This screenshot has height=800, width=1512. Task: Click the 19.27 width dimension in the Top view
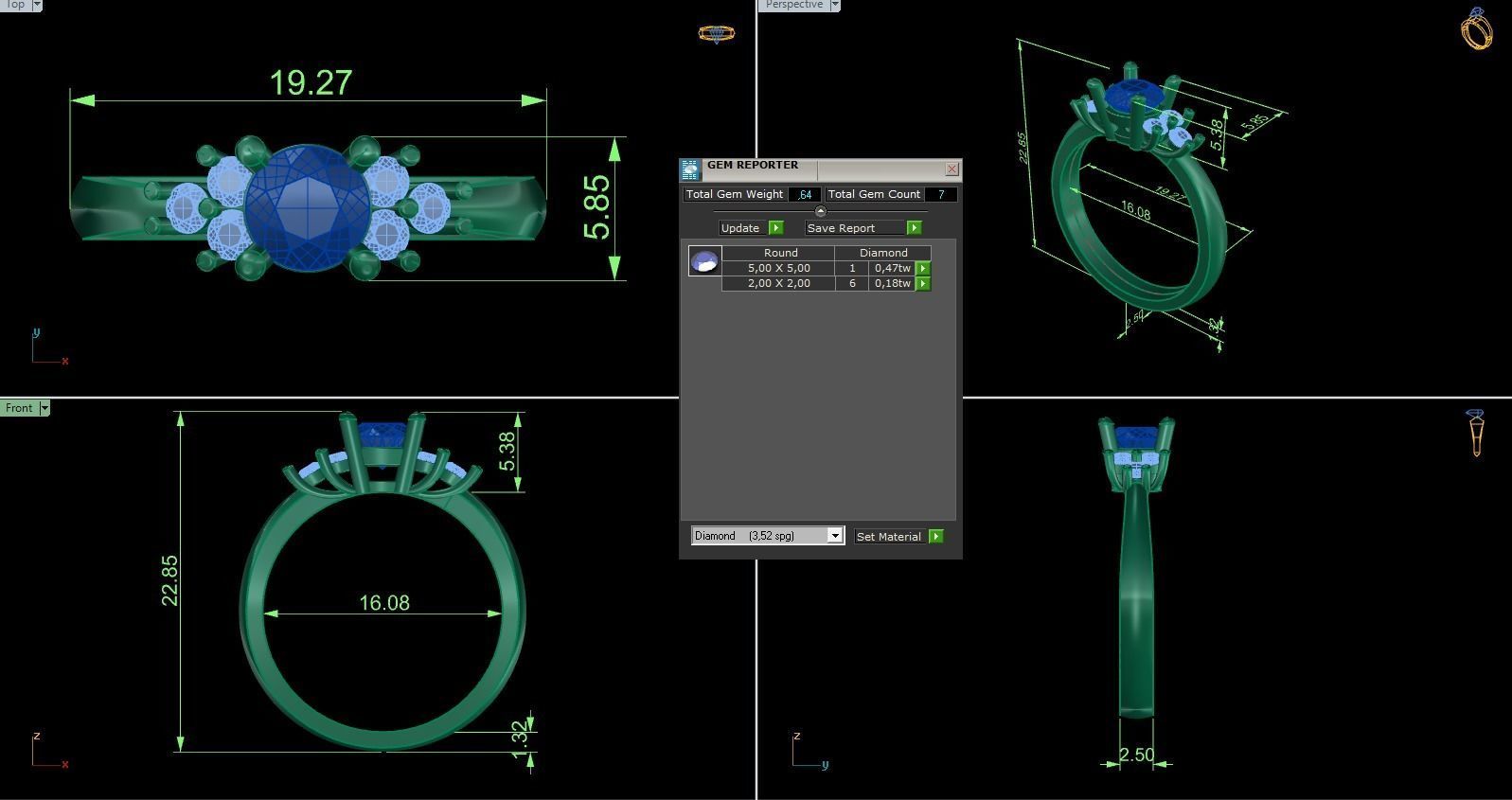pyautogui.click(x=311, y=83)
